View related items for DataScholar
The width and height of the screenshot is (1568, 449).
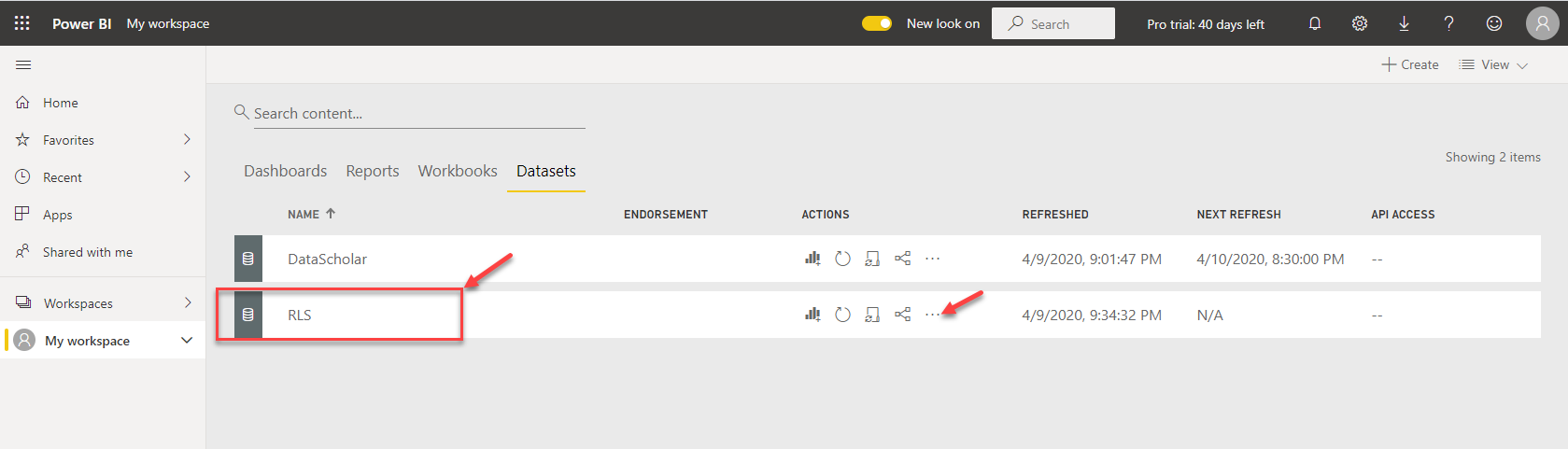click(902, 259)
